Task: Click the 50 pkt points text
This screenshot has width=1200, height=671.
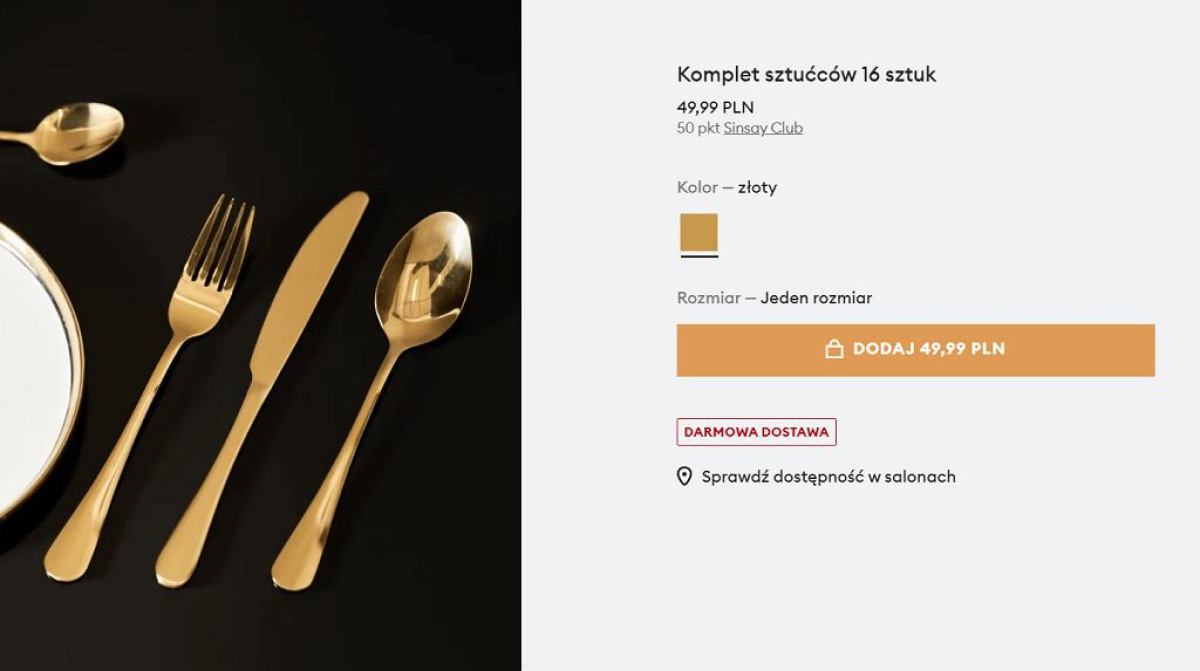Action: point(698,128)
